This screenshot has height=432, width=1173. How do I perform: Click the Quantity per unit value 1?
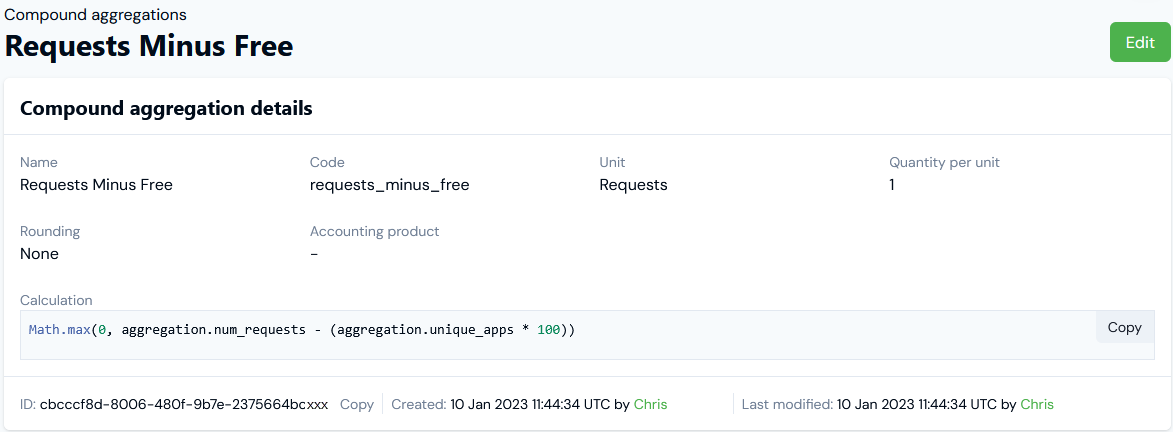click(892, 185)
